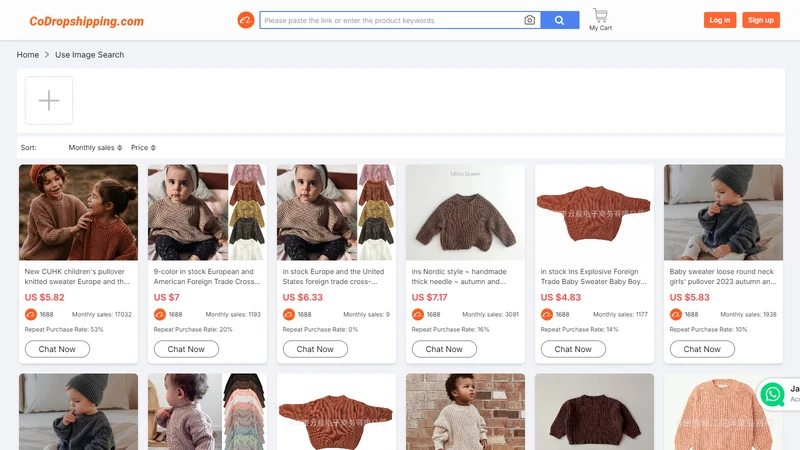Click the orange 1688 icon beside search bar
This screenshot has height=450, width=800.
click(245, 20)
